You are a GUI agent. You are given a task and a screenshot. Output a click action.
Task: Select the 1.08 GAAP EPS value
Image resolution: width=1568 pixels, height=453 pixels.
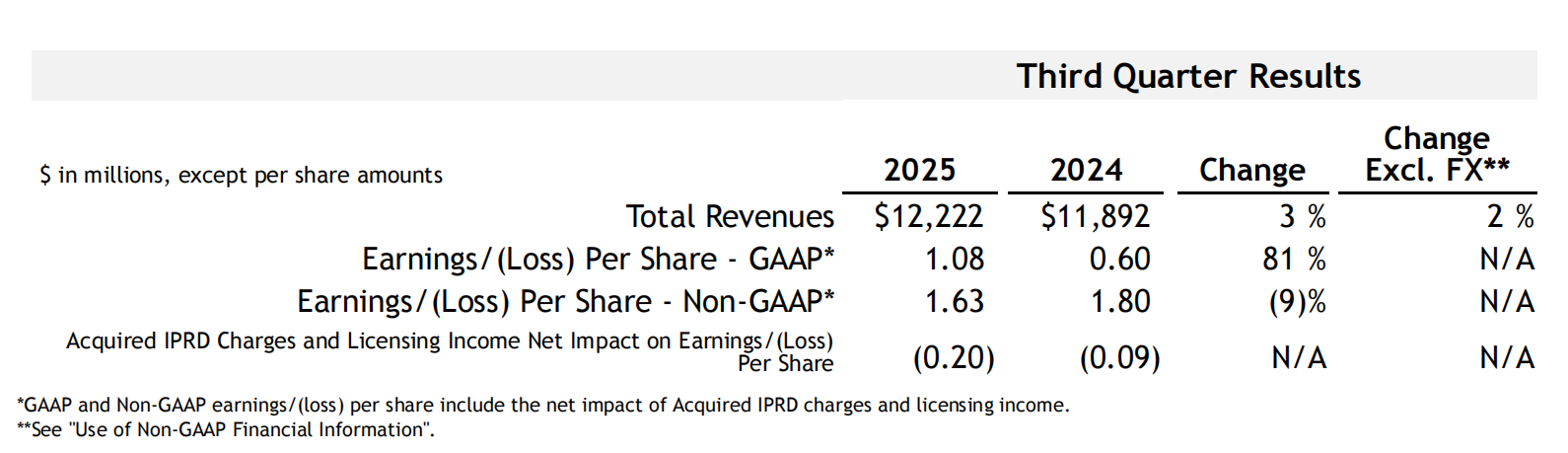(x=954, y=259)
